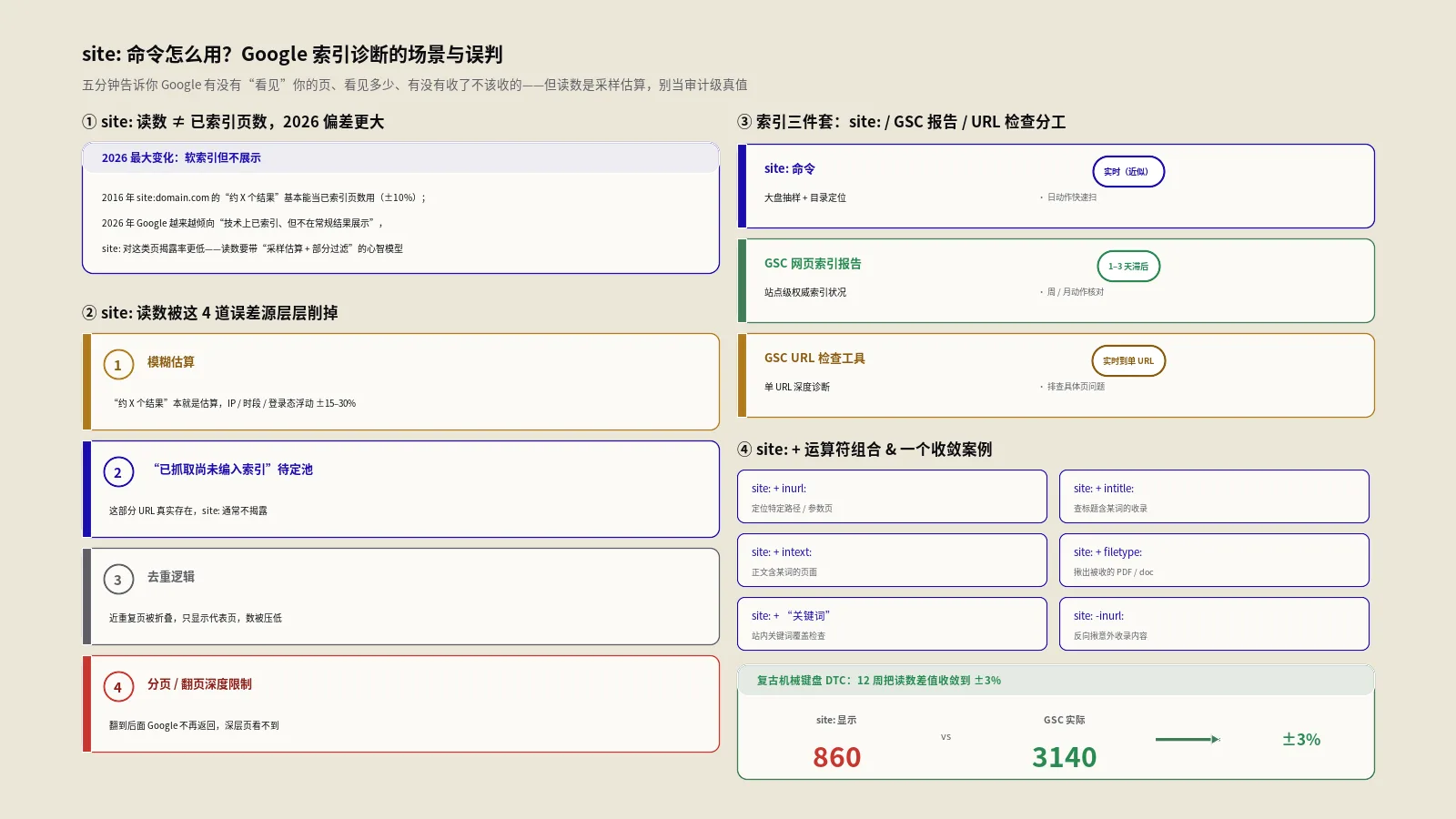Click the banner 复古机械键盘 DTC case header
This screenshot has width=1456, height=819.
point(1056,681)
